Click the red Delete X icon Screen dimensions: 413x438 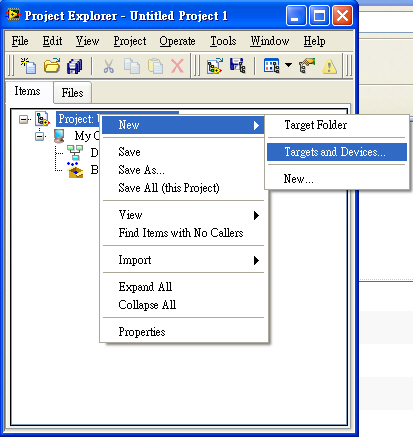177,66
